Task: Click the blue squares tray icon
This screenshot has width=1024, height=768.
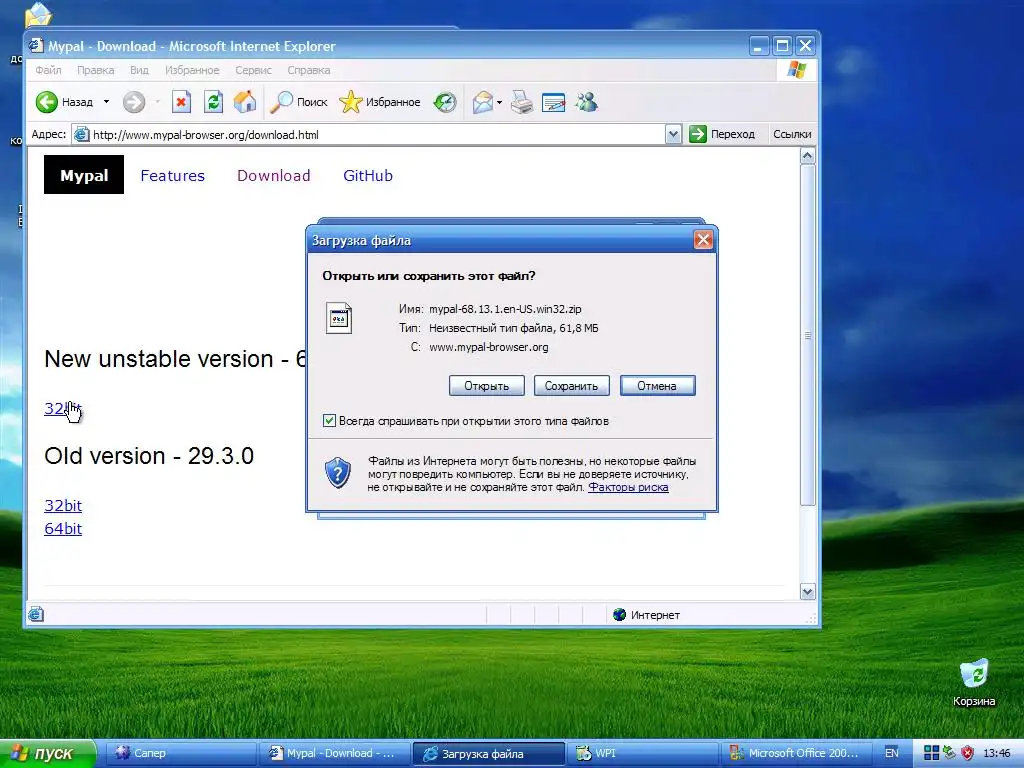Action: click(x=931, y=753)
